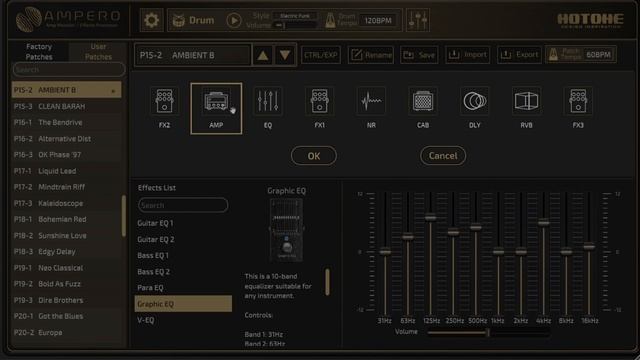Click the 1kHz band slider
The height and width of the screenshot is (360, 640).
[x=498, y=252]
